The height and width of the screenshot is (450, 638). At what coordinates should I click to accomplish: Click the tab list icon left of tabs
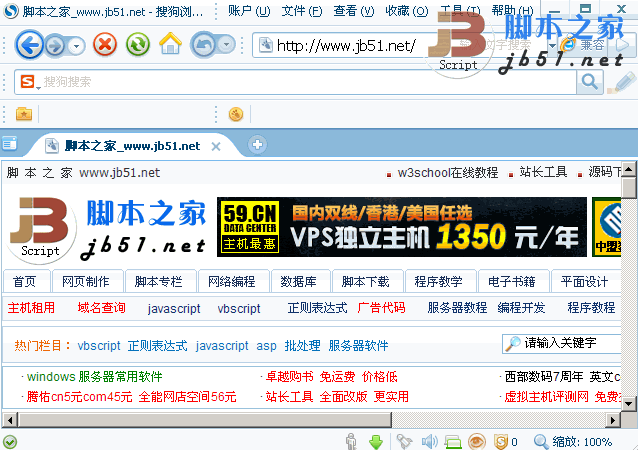click(x=9, y=144)
